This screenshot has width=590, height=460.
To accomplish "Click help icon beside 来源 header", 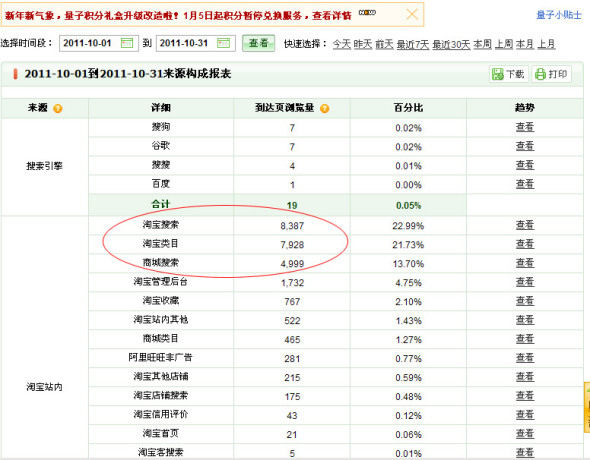I will coord(58,109).
